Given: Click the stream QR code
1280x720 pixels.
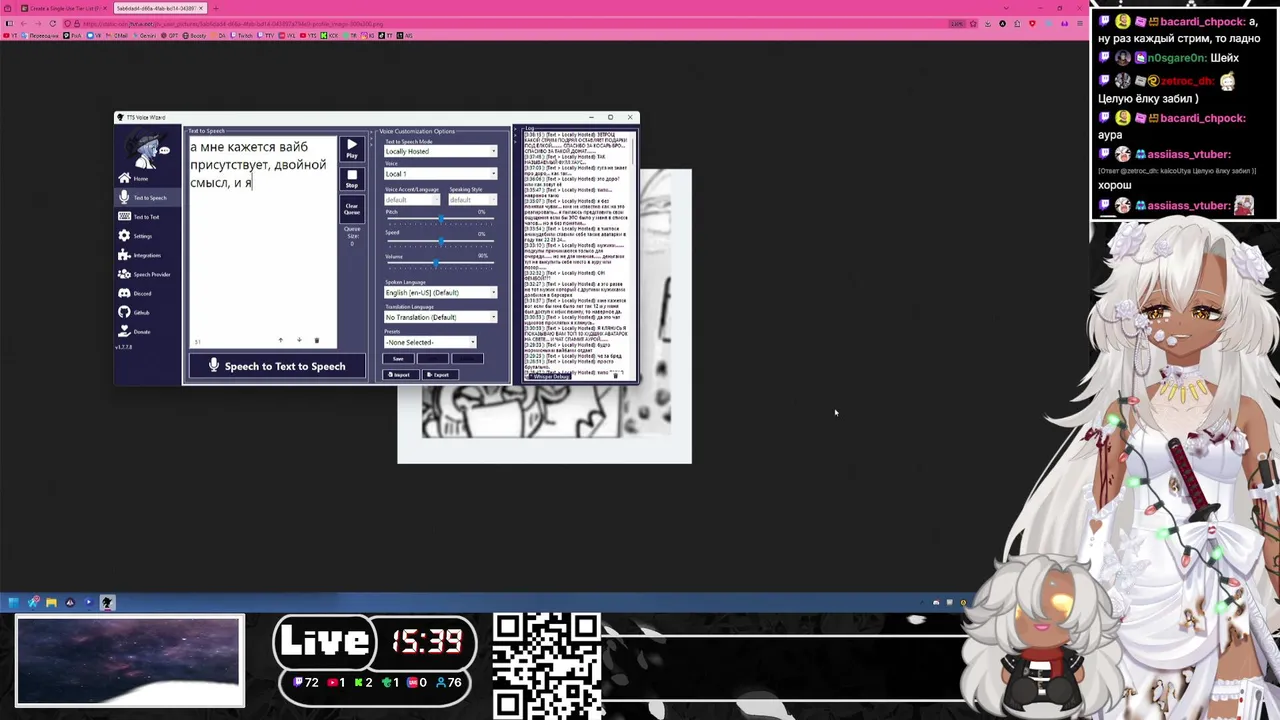Looking at the screenshot, I should pyautogui.click(x=547, y=665).
